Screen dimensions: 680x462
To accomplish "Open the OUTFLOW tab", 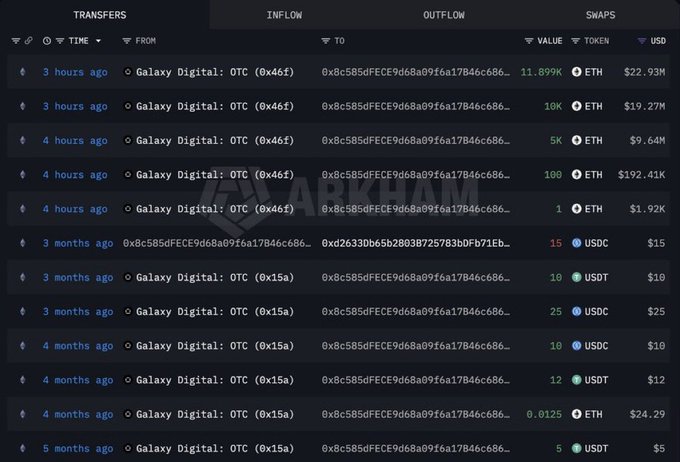I will pos(444,15).
